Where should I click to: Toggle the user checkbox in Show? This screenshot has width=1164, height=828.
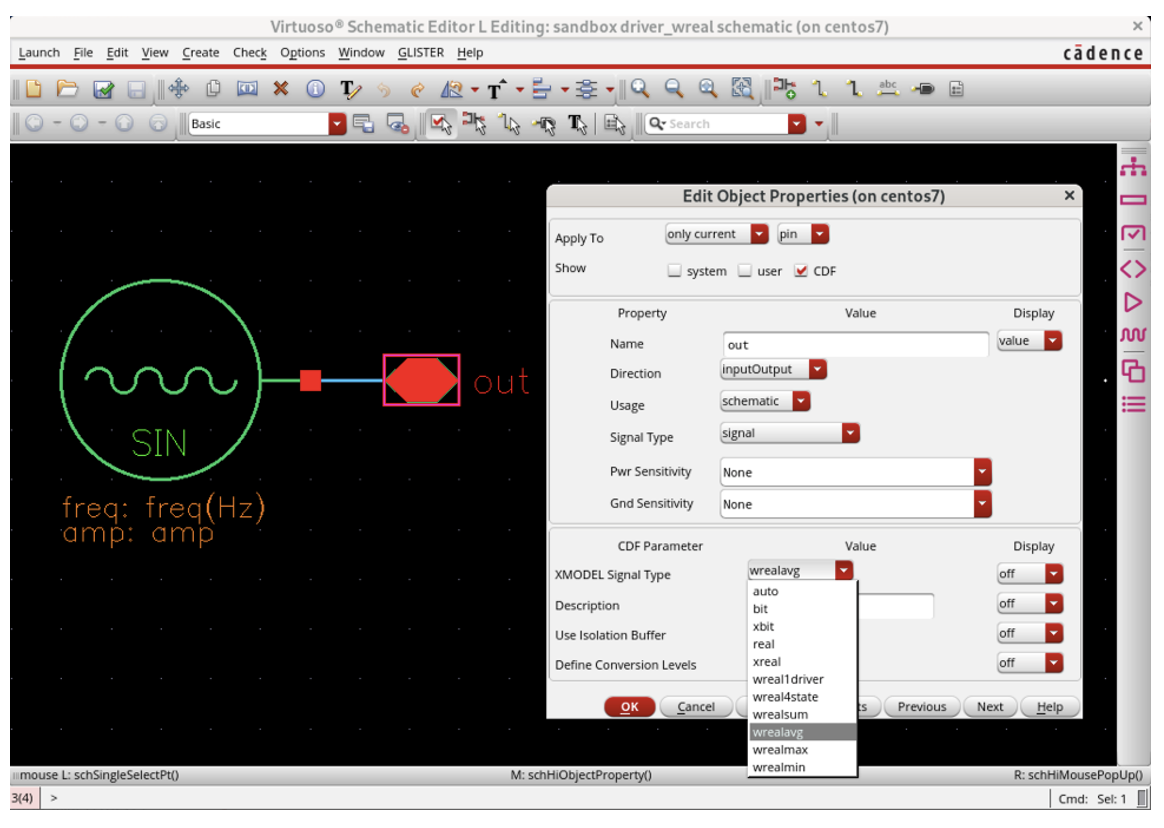pos(744,271)
